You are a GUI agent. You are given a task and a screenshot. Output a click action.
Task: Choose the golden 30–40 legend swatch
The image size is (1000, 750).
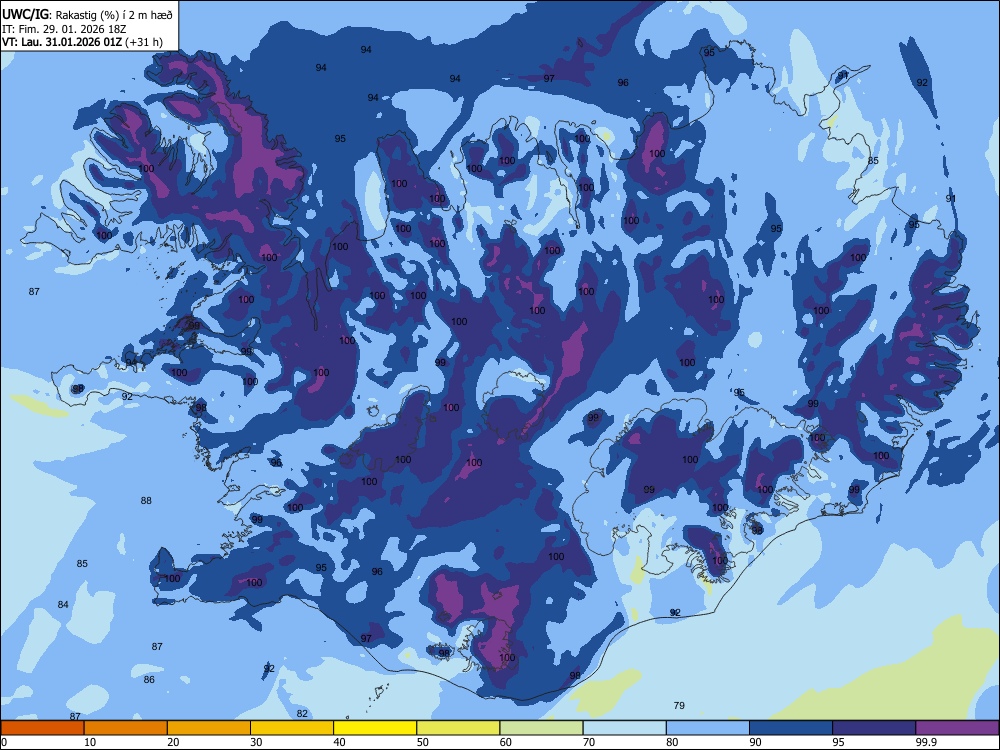[292, 728]
